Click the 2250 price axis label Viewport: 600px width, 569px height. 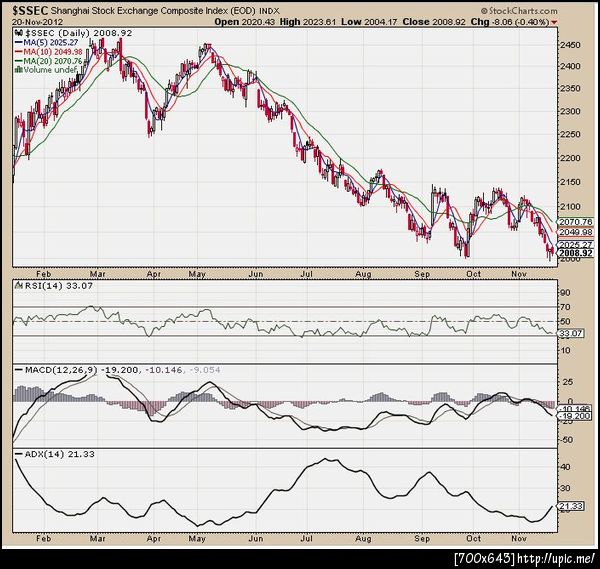pyautogui.click(x=570, y=134)
